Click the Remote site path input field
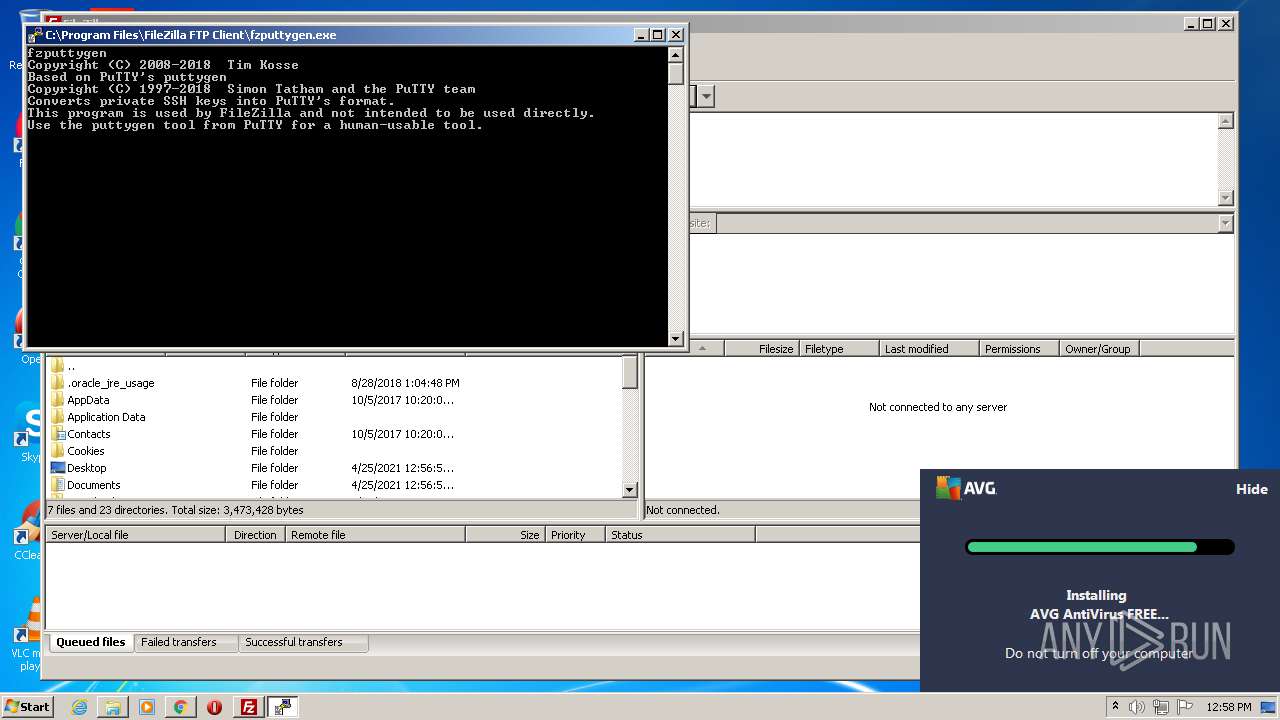This screenshot has width=1280, height=720. (967, 223)
